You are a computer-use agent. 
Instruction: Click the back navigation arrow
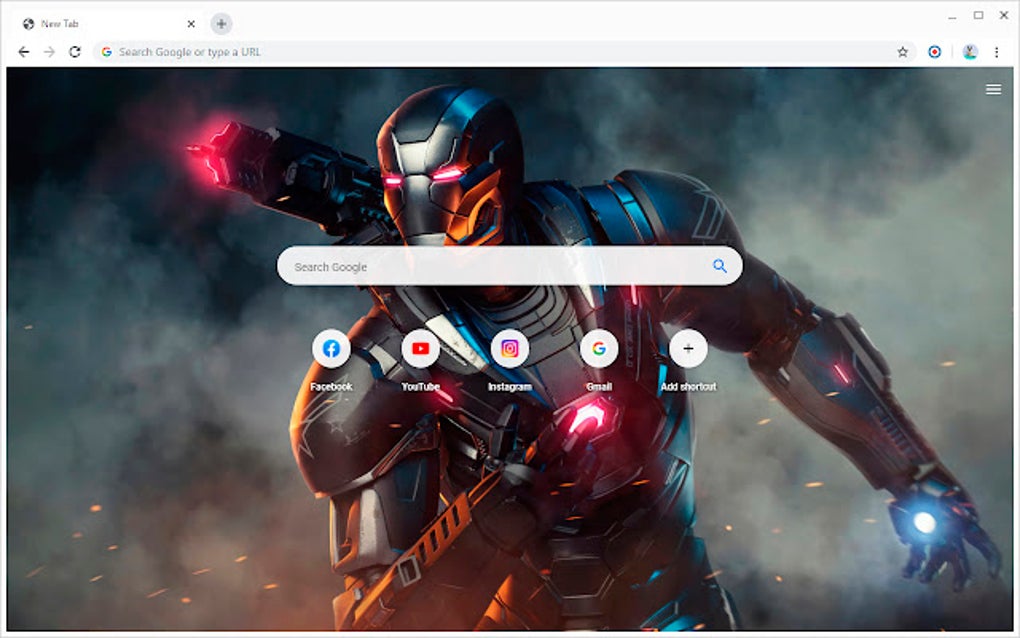pos(22,51)
